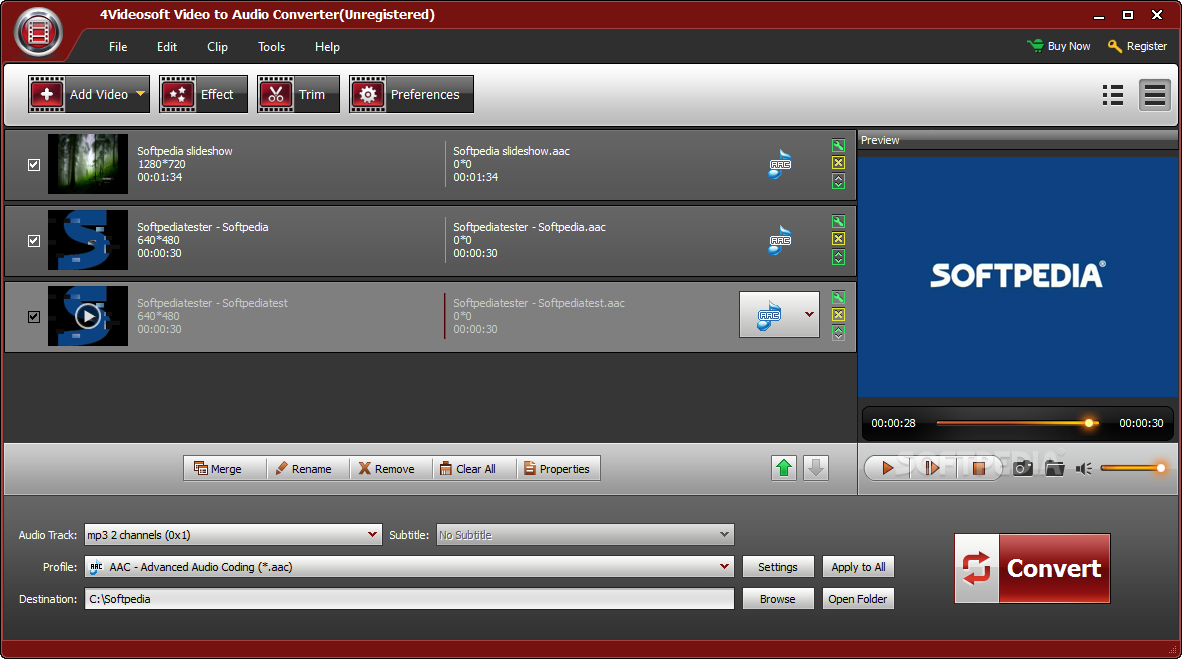Image resolution: width=1182 pixels, height=659 pixels.
Task: Open the snapshot folder icon
Action: click(1055, 468)
